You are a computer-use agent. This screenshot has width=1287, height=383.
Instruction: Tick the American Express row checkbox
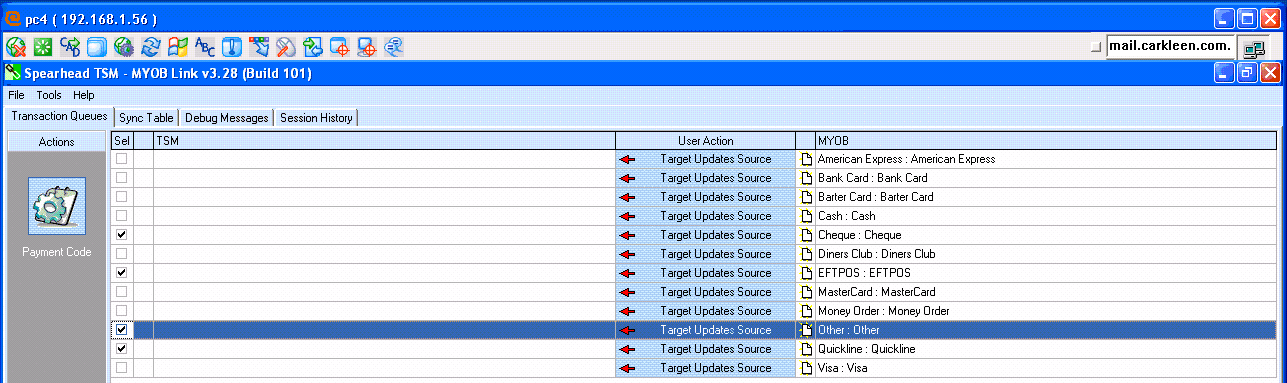(122, 159)
